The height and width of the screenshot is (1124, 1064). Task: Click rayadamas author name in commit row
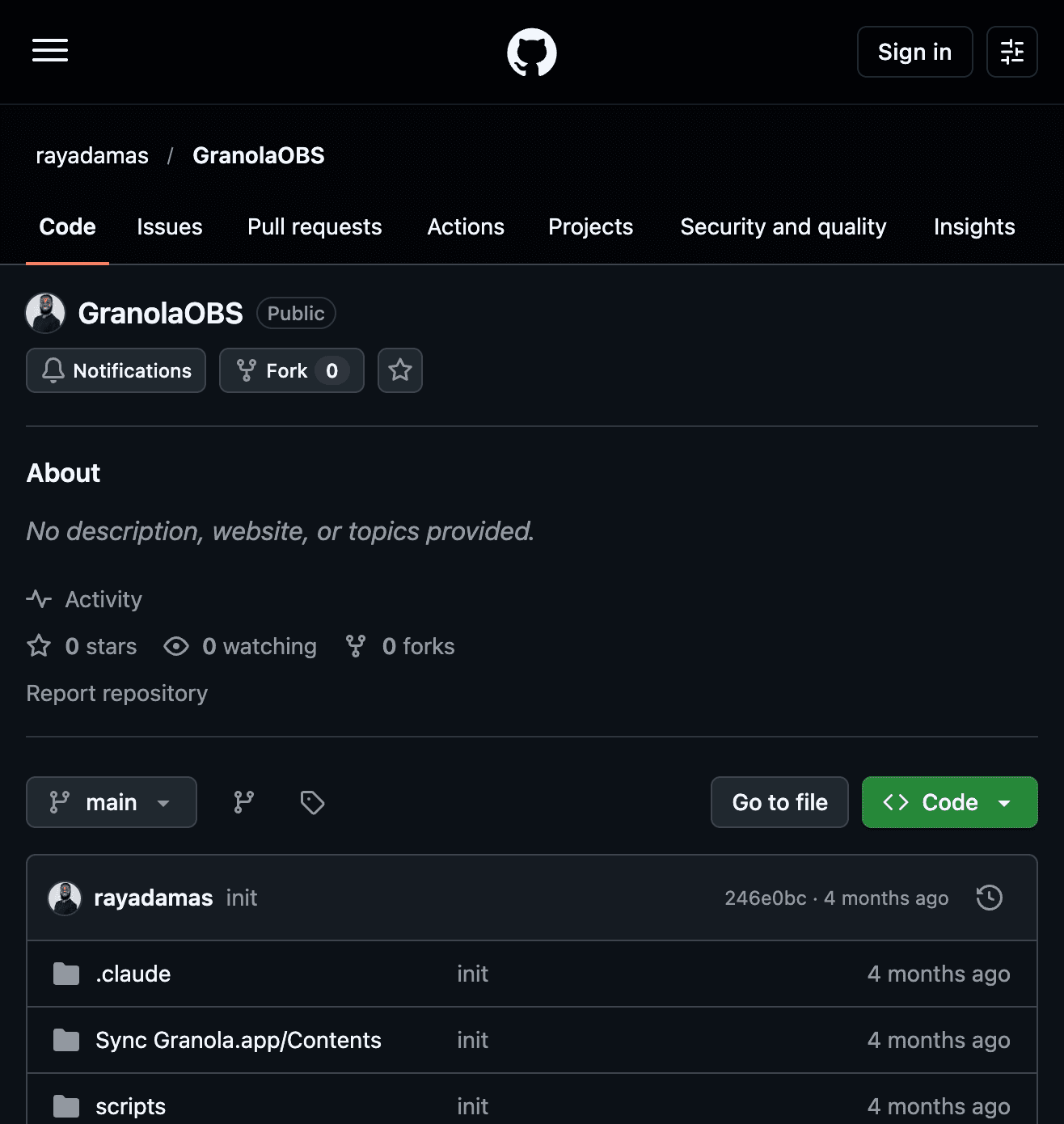(154, 898)
